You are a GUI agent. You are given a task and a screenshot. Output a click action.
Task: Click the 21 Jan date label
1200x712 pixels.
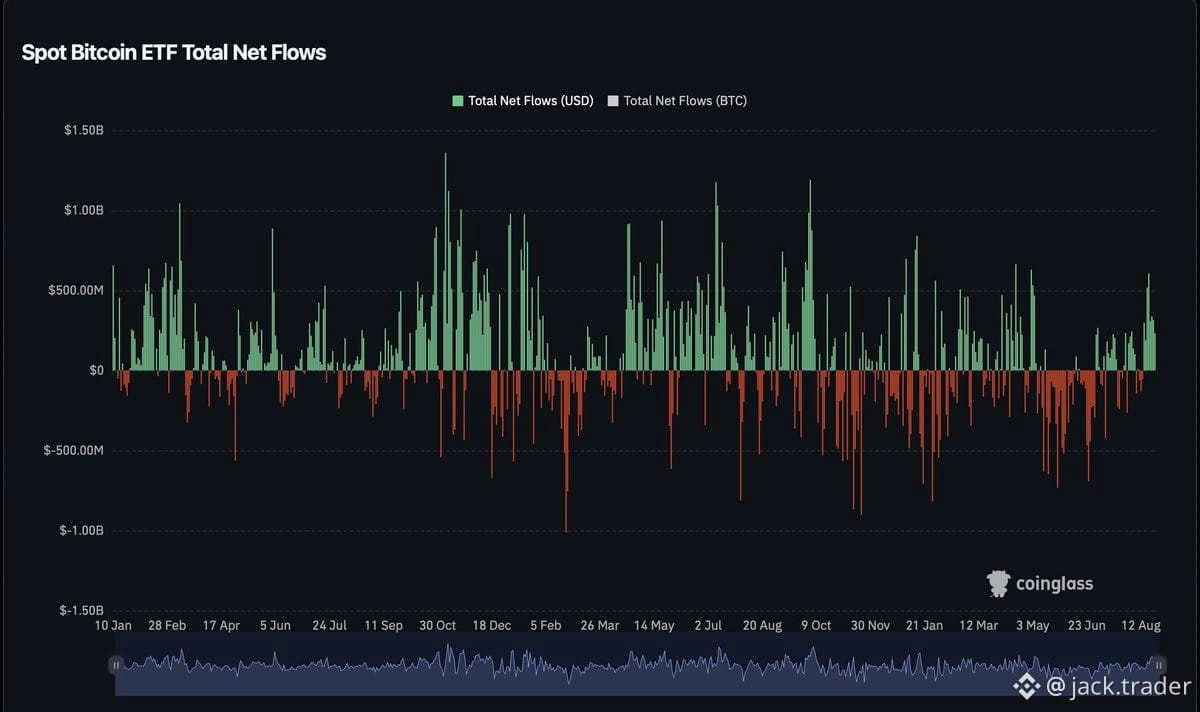tap(924, 626)
